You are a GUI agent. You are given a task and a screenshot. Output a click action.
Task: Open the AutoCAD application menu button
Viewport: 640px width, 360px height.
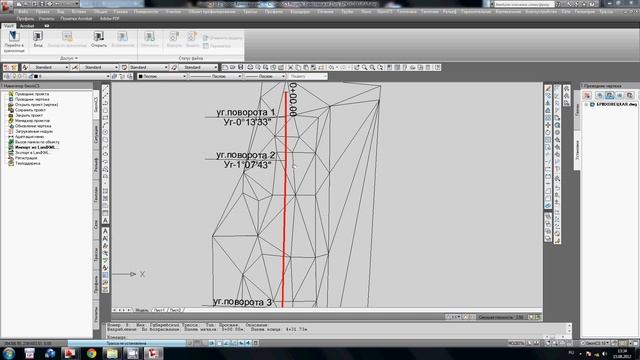click(6, 6)
